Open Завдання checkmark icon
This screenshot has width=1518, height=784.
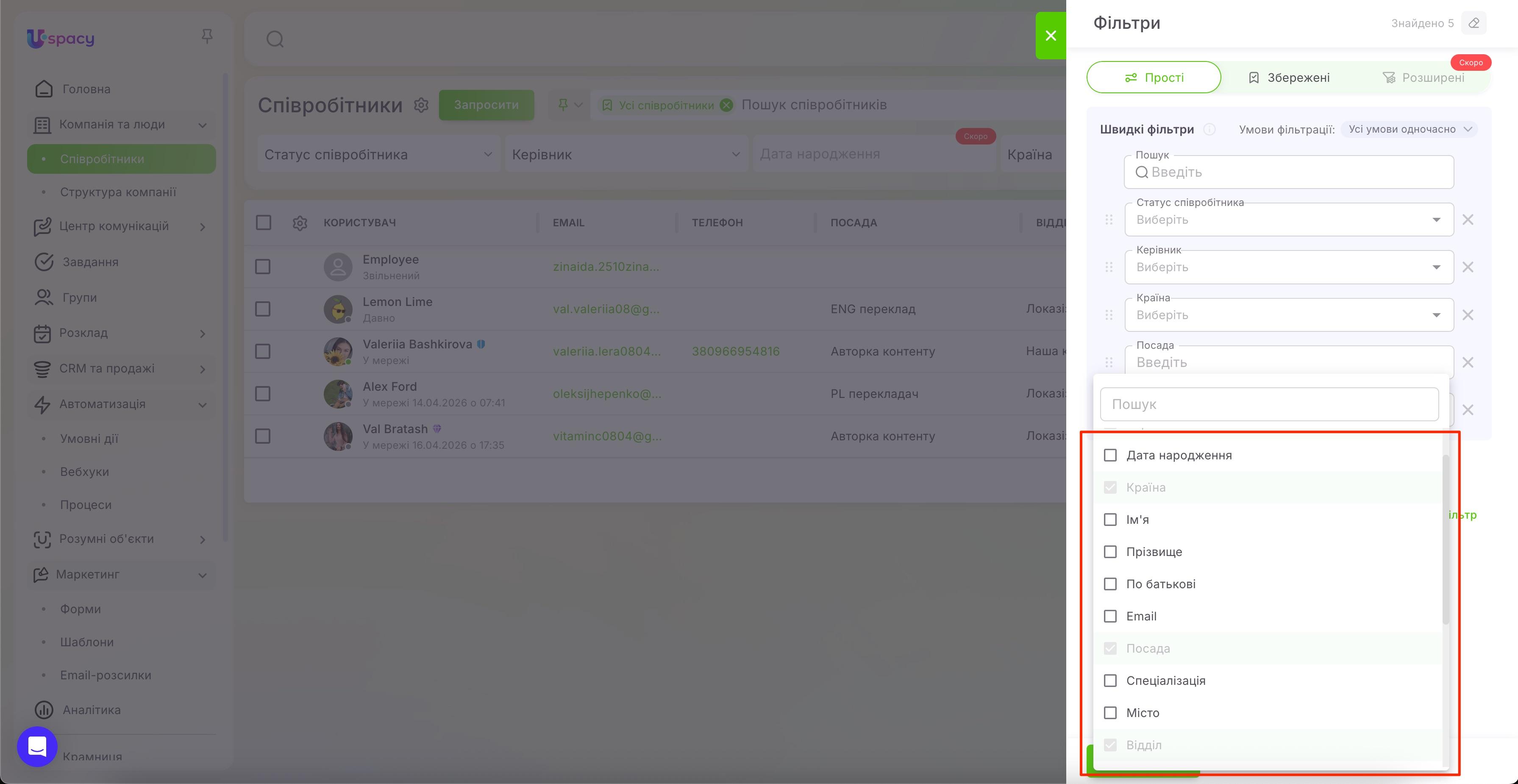(44, 262)
